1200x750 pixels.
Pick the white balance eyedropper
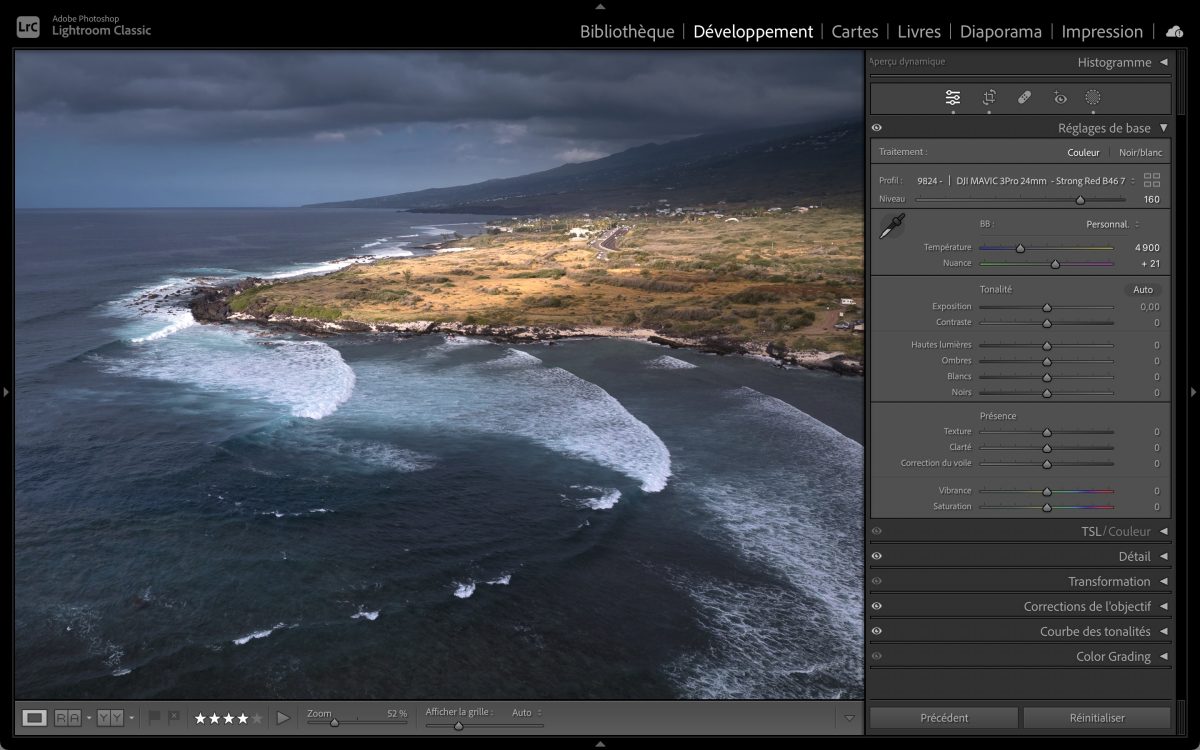[x=891, y=227]
